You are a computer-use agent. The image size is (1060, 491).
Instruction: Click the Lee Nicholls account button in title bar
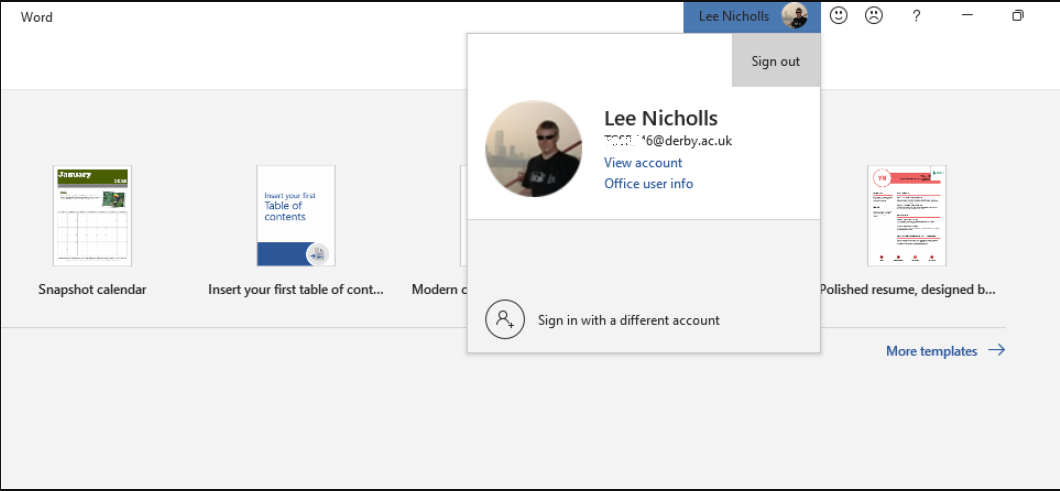(x=752, y=16)
